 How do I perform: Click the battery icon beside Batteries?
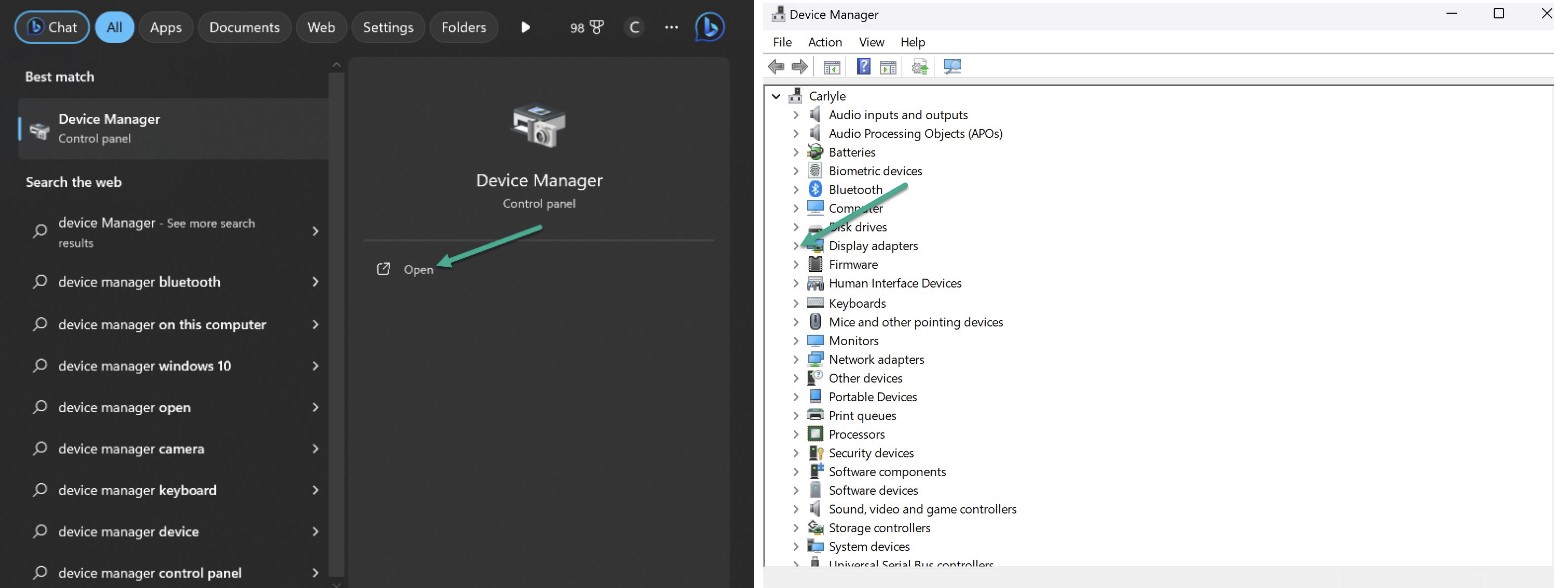coord(815,152)
